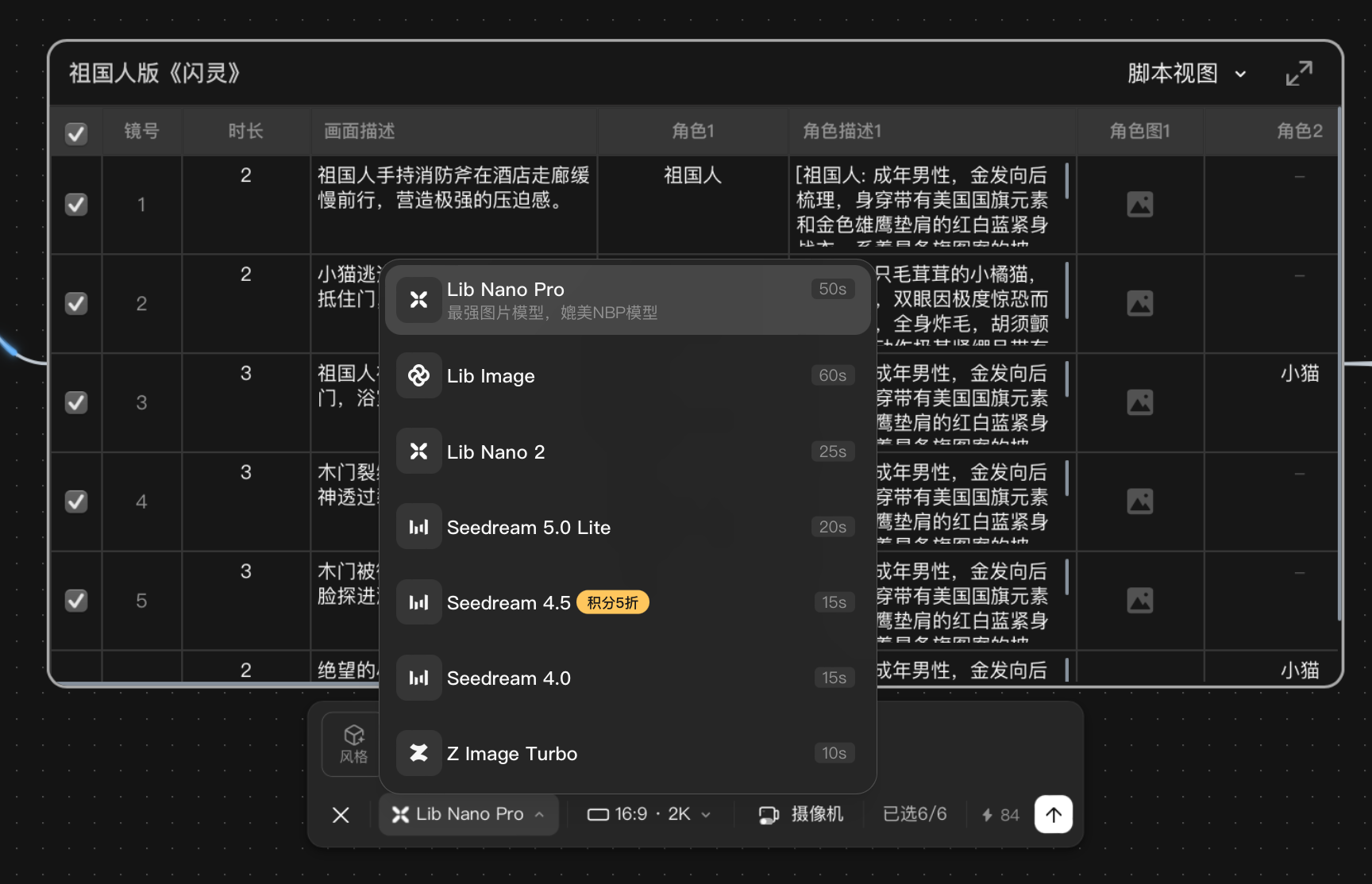Image resolution: width=1372 pixels, height=884 pixels.
Task: Select the Lib Nano Pro model option
Action: (x=627, y=300)
